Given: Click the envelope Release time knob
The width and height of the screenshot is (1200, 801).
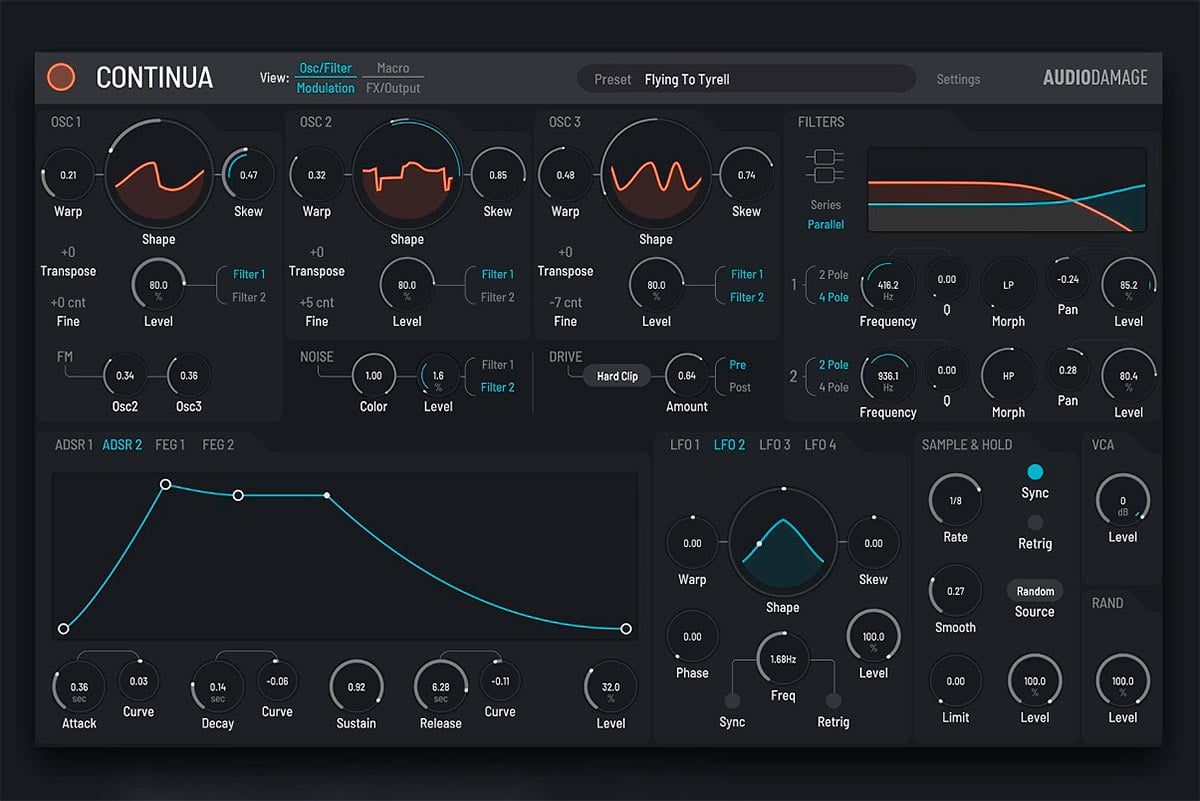Looking at the screenshot, I should (441, 688).
